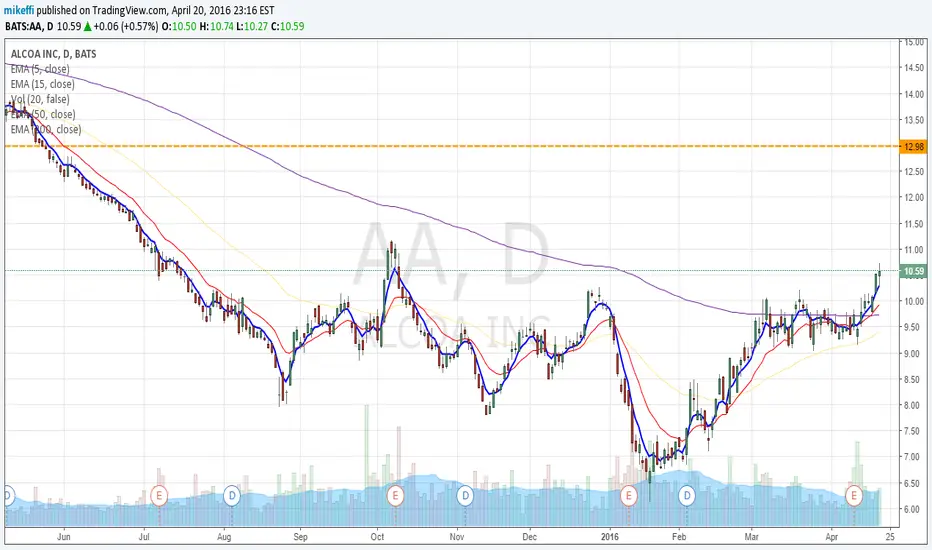Viewport: 932px width, 550px height.
Task: Click the Nov label on time axis
Action: tap(457, 537)
